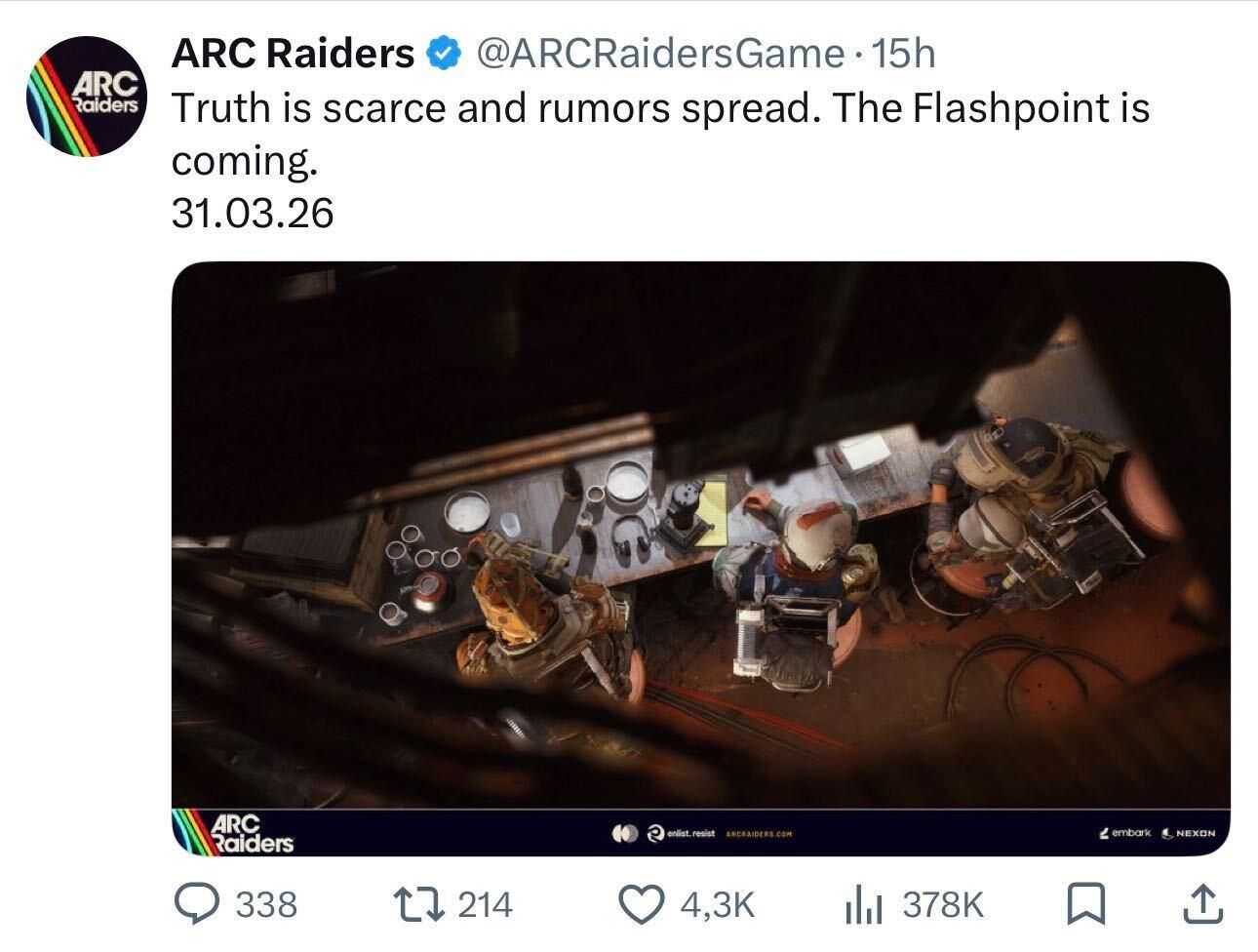Open the replies speech bubble icon
Screen dimensions: 1258x952
point(197,903)
